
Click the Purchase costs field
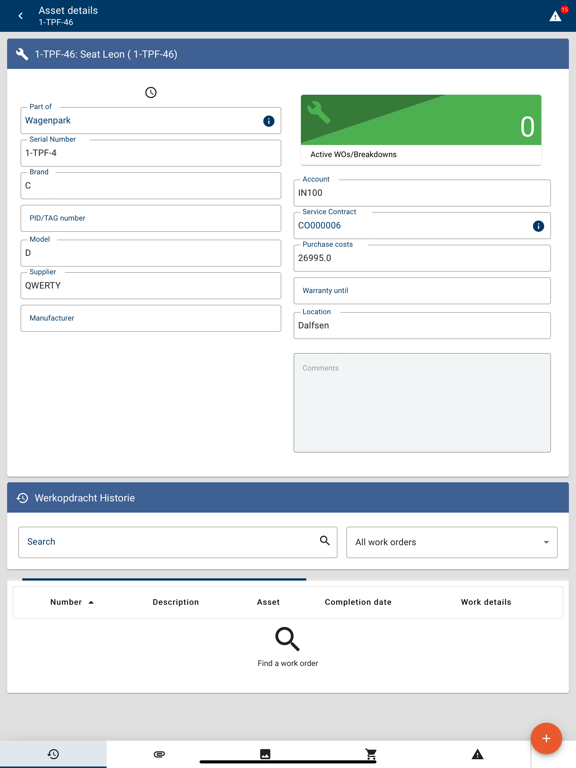pos(422,258)
